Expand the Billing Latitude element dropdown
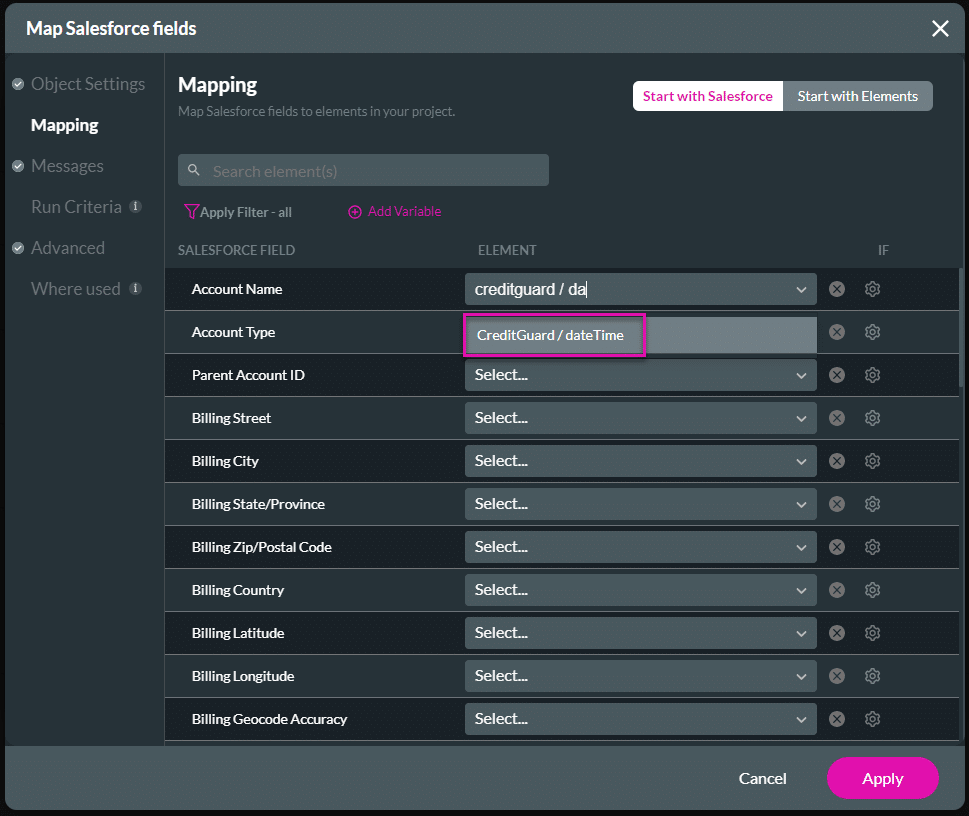Image resolution: width=969 pixels, height=816 pixels. click(x=640, y=633)
